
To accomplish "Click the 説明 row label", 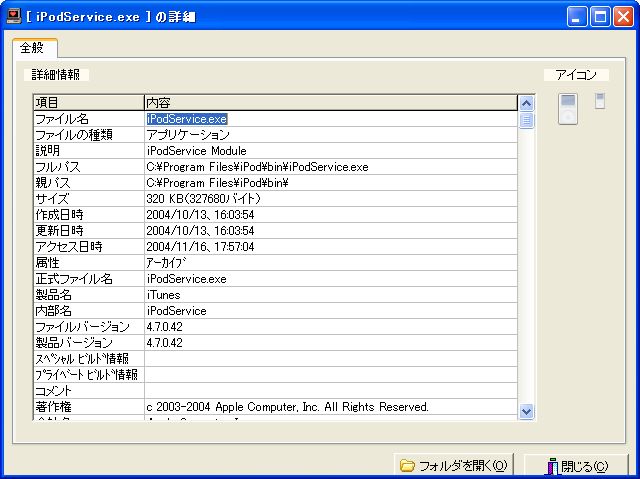I will pos(47,151).
